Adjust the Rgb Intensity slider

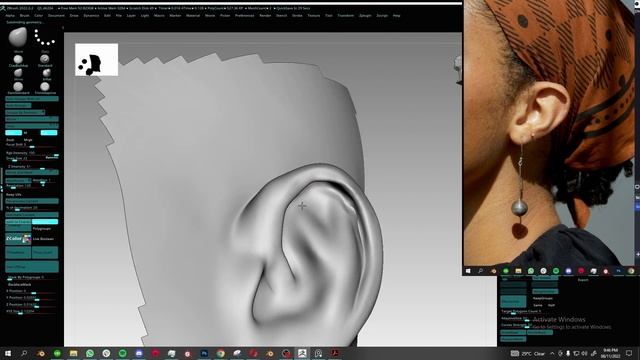point(32,153)
